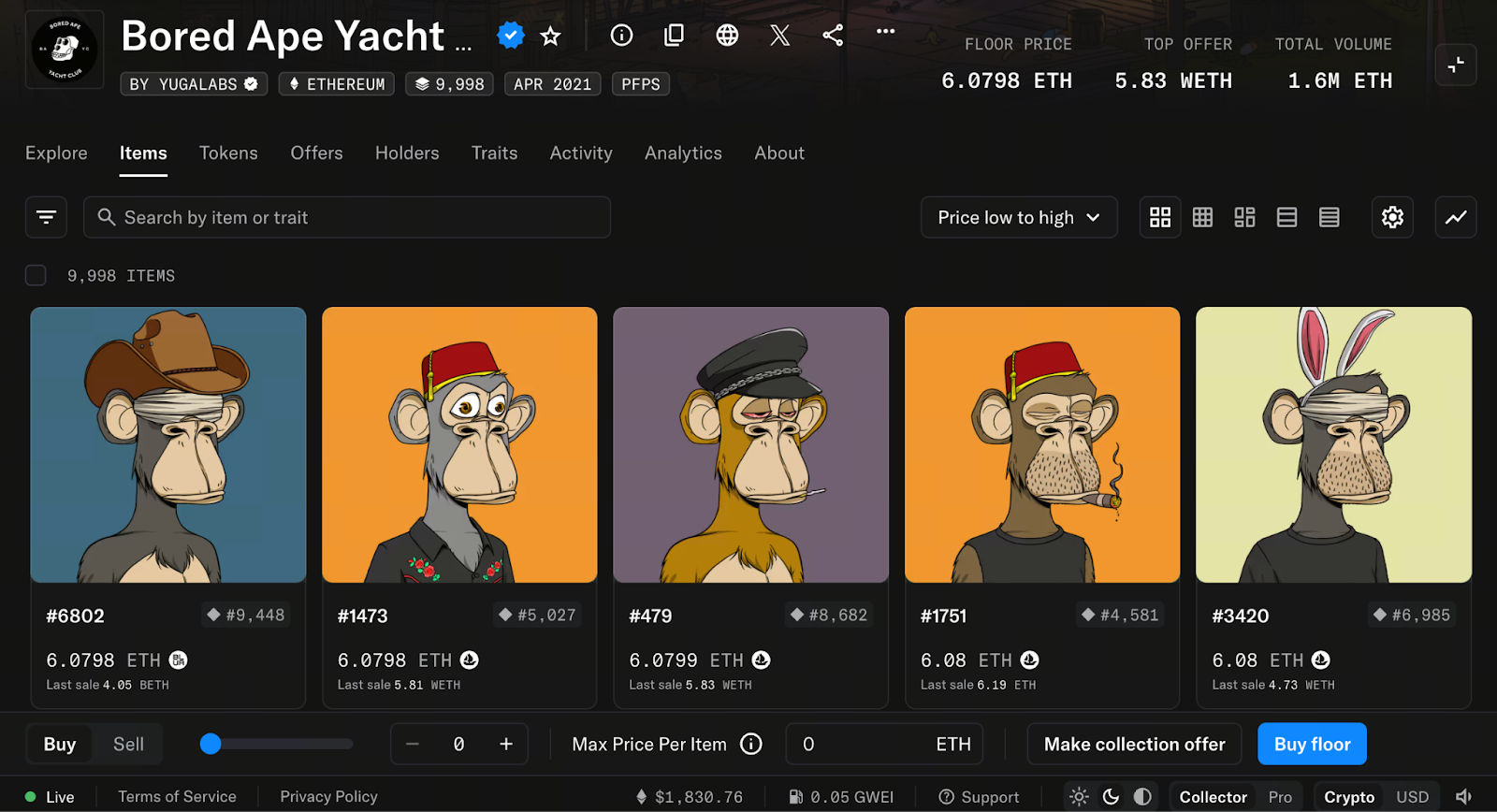Click the item quantity slider handle
Viewport: 1497px width, 812px height.
[211, 744]
